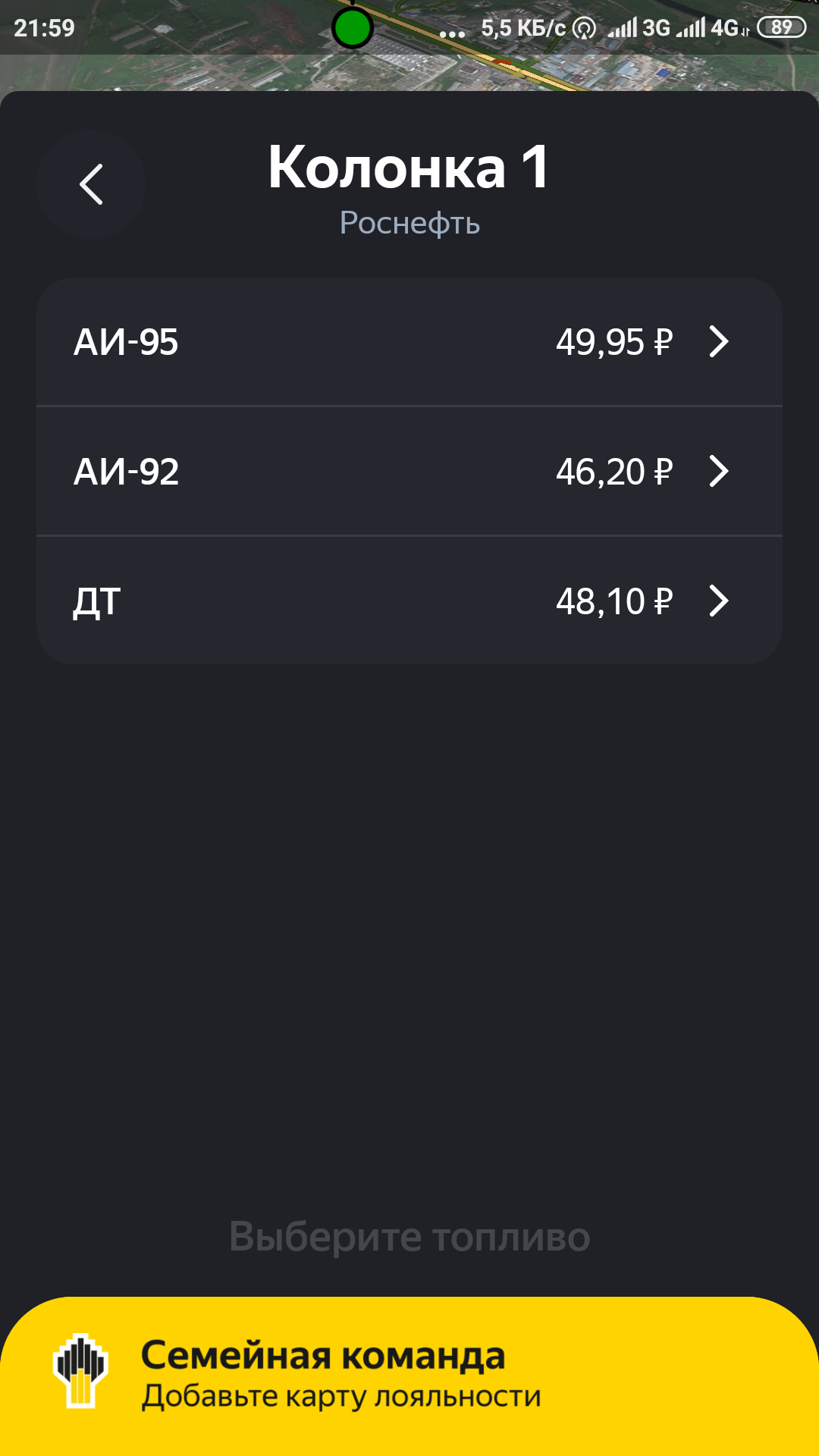Tap the green location marker on the map
Screen dimensions: 819x1456
352,29
